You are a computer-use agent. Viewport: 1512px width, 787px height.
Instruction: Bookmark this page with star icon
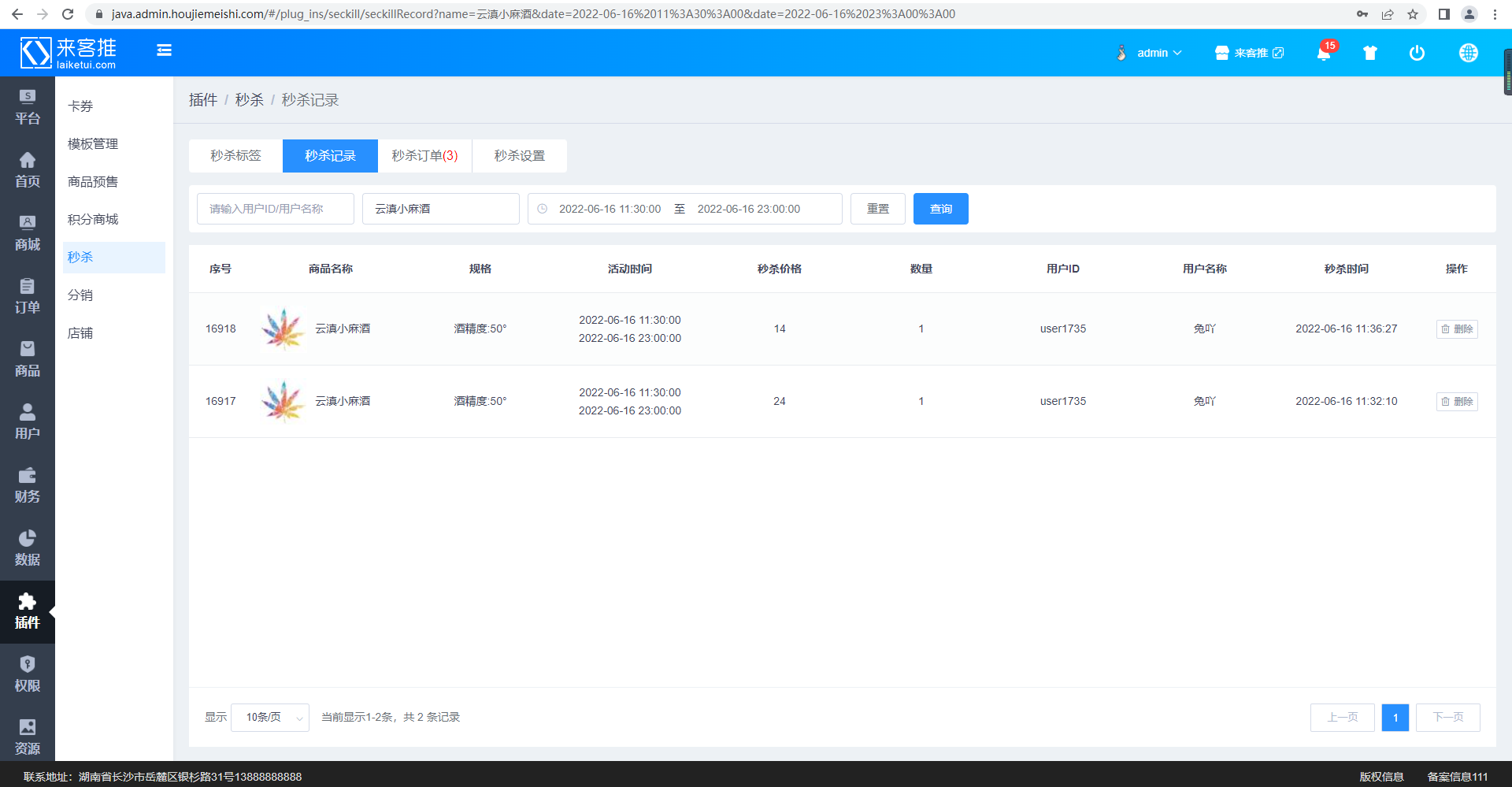pos(1413,14)
